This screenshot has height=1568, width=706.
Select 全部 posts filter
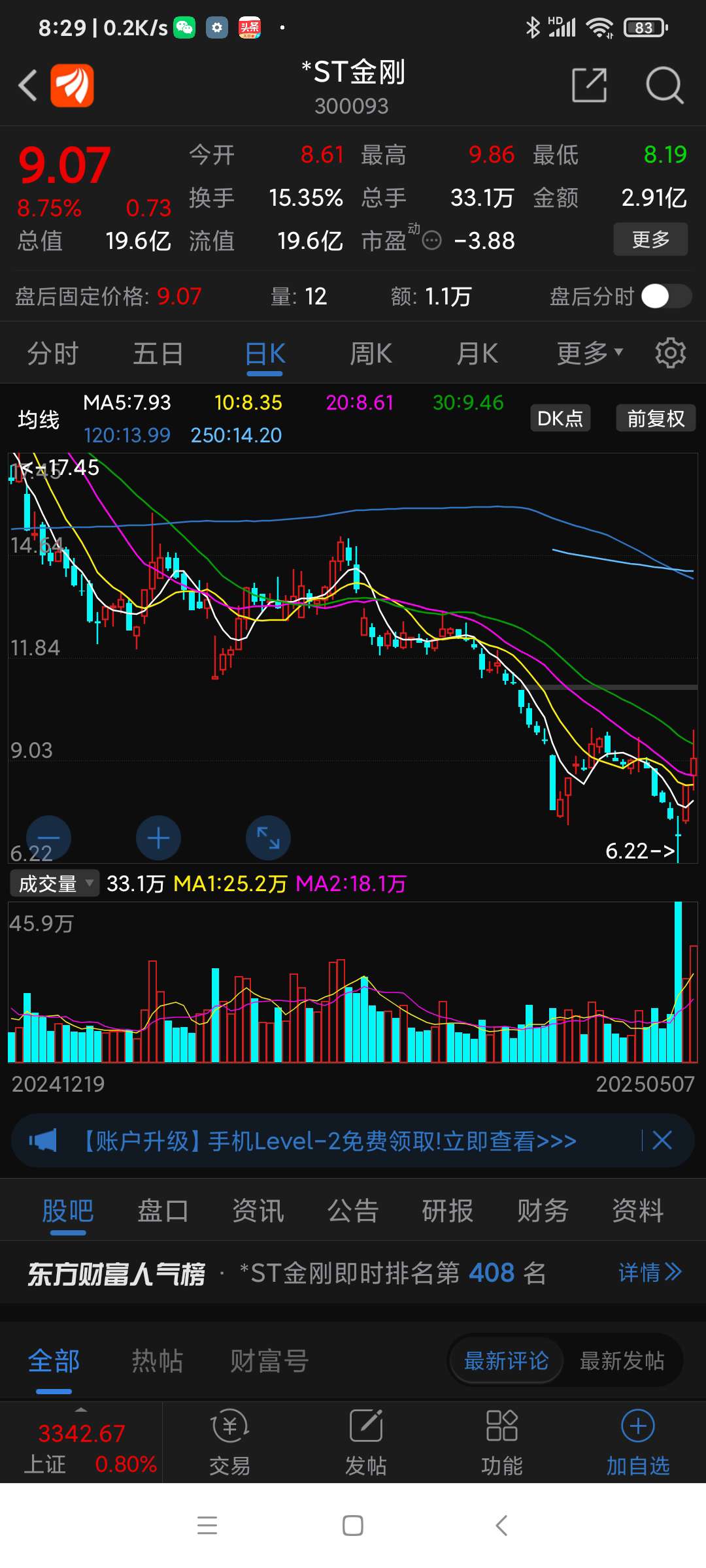click(54, 1362)
